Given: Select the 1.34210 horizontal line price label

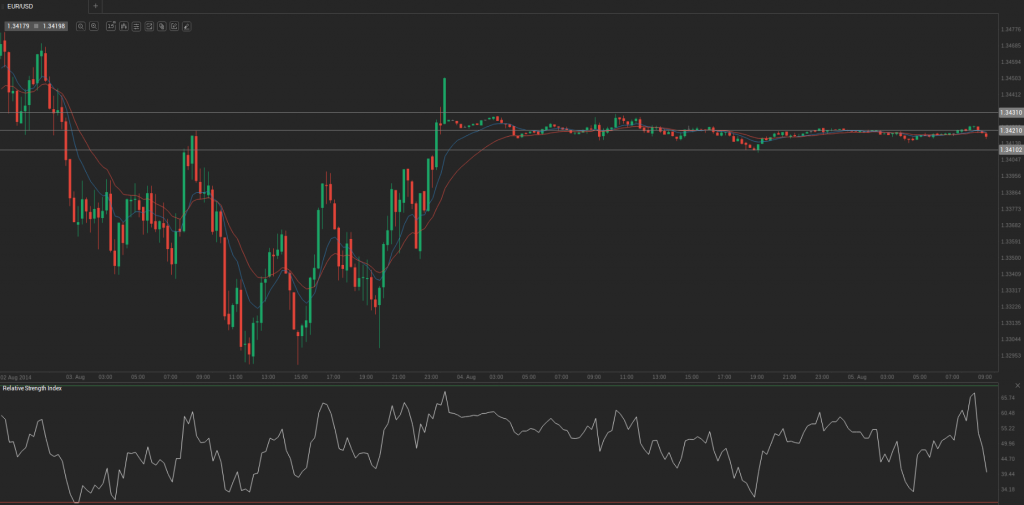Looking at the screenshot, I should coord(1010,130).
